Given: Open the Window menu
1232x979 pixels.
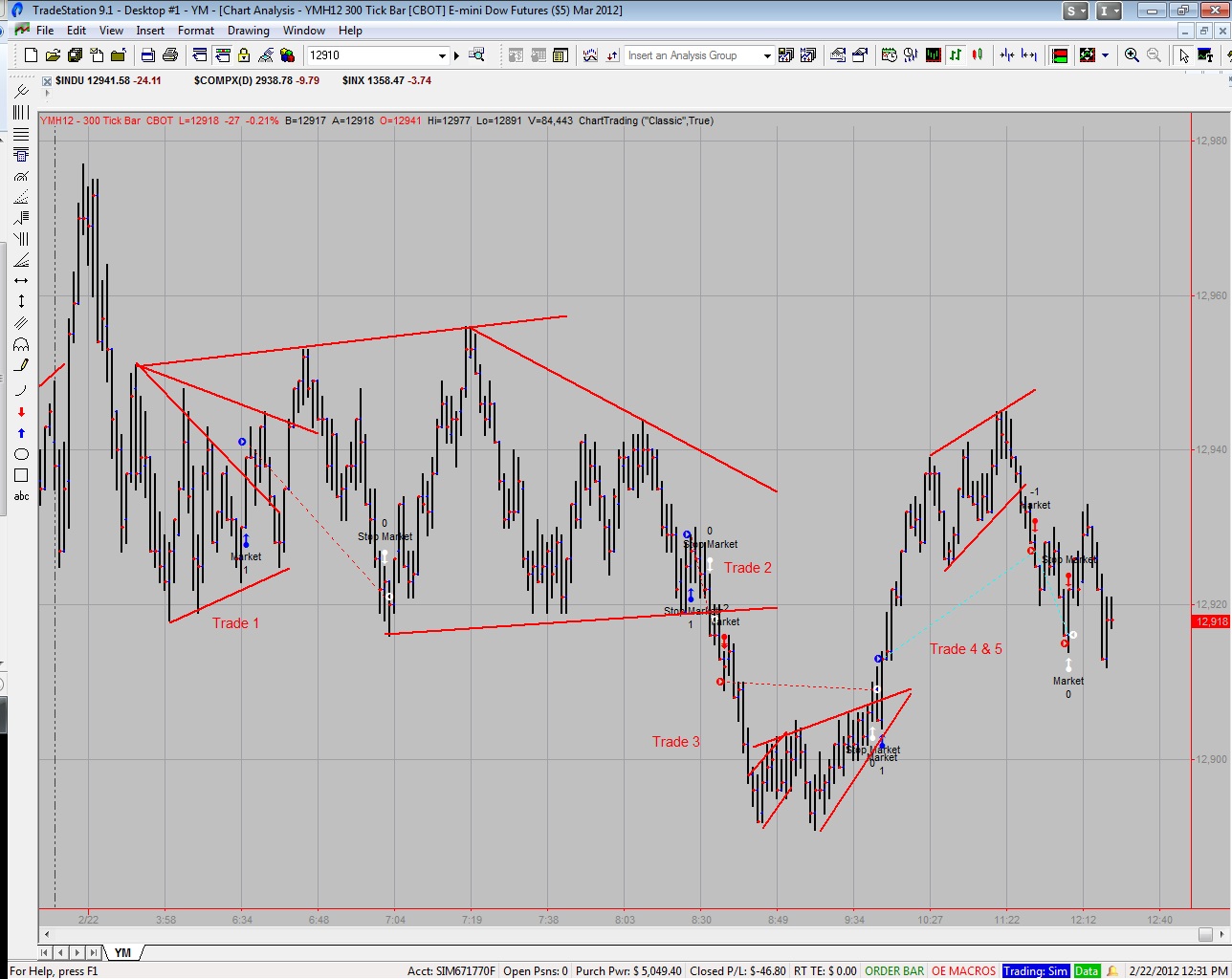Looking at the screenshot, I should pos(304,31).
